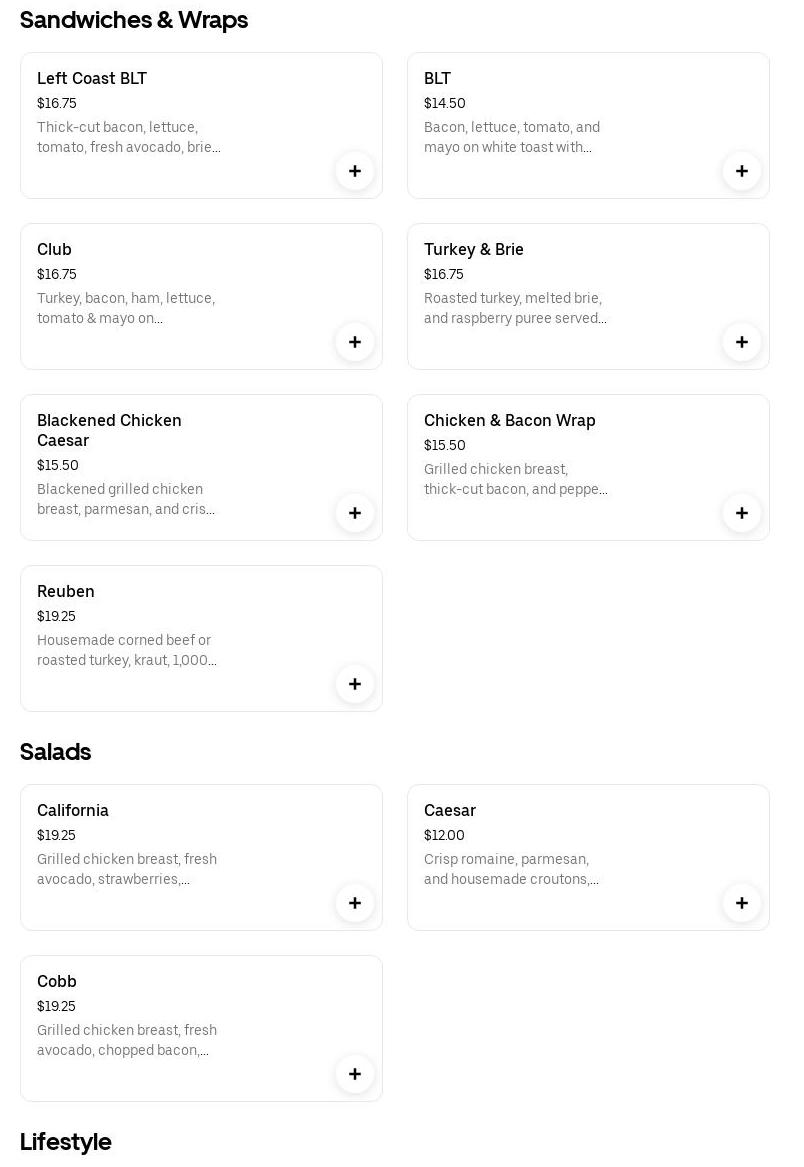Viewport: 804px width, 1167px height.
Task: Open the Club sandwich description
Action: click(x=126, y=308)
